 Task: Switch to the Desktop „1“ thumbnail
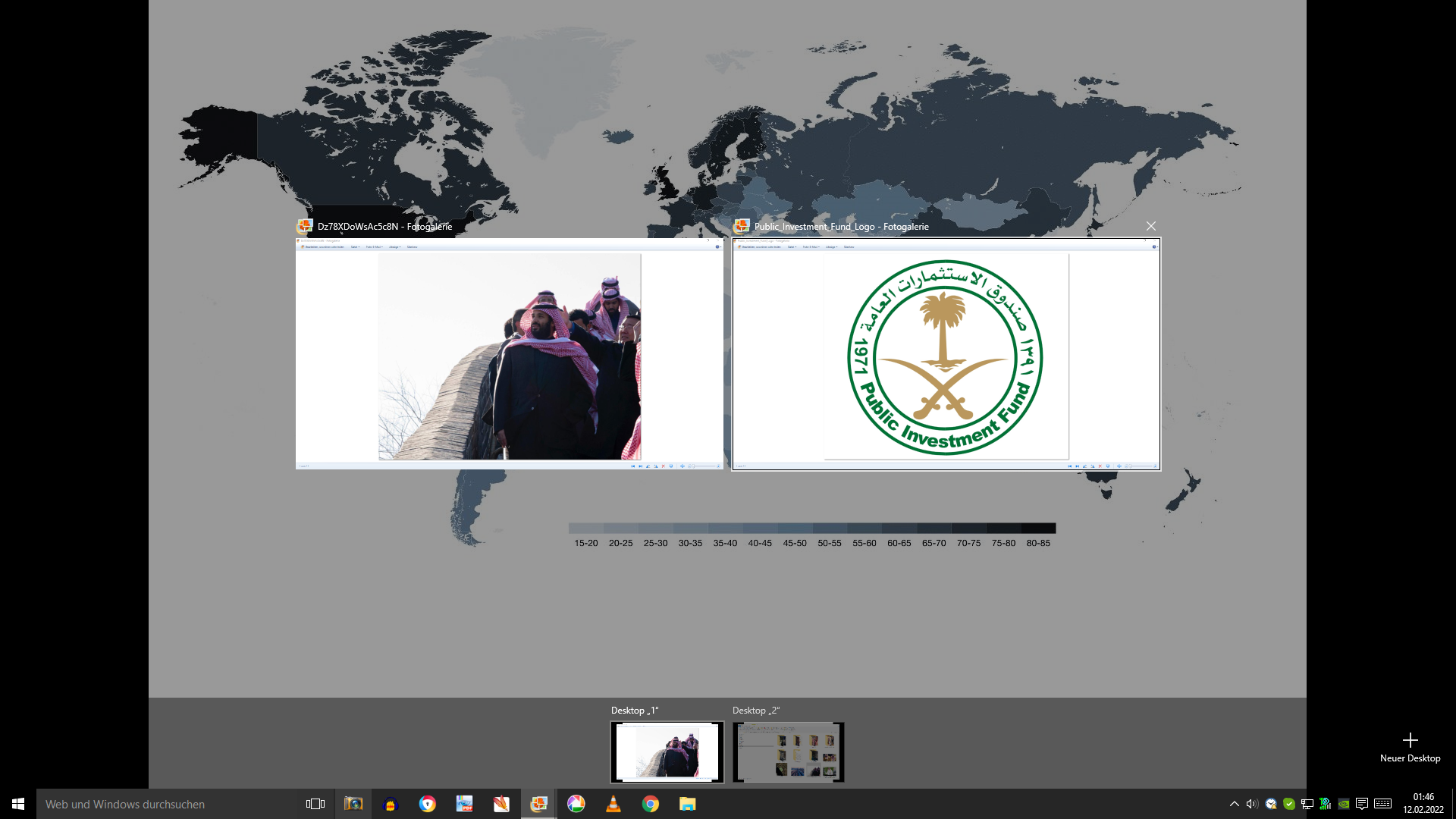[x=667, y=752]
